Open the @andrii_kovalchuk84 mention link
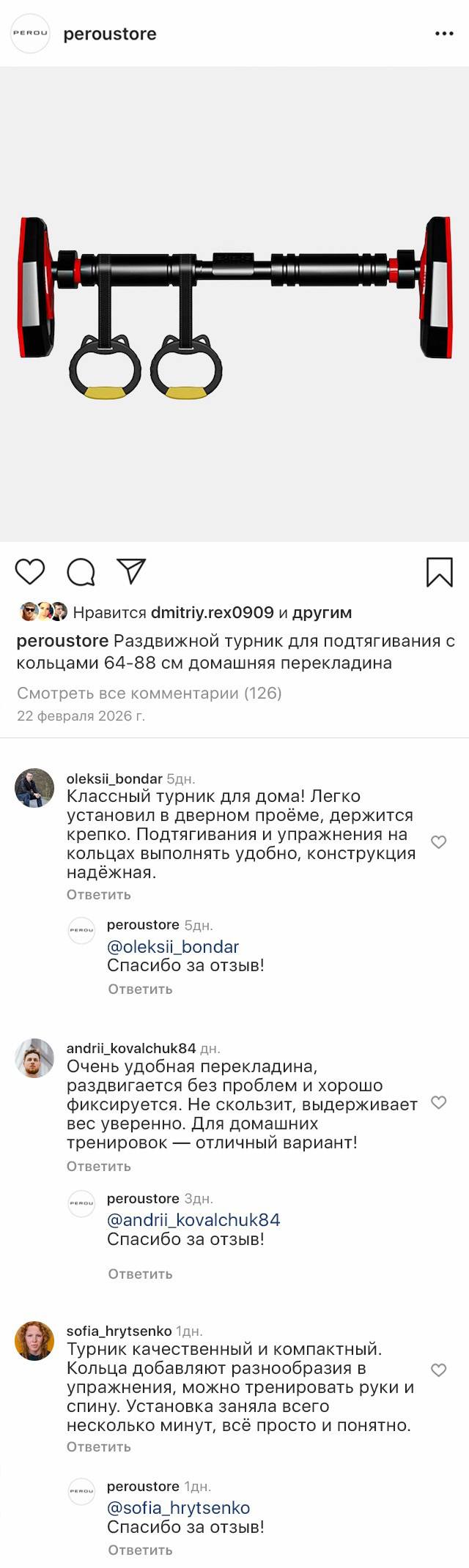 (x=193, y=1219)
